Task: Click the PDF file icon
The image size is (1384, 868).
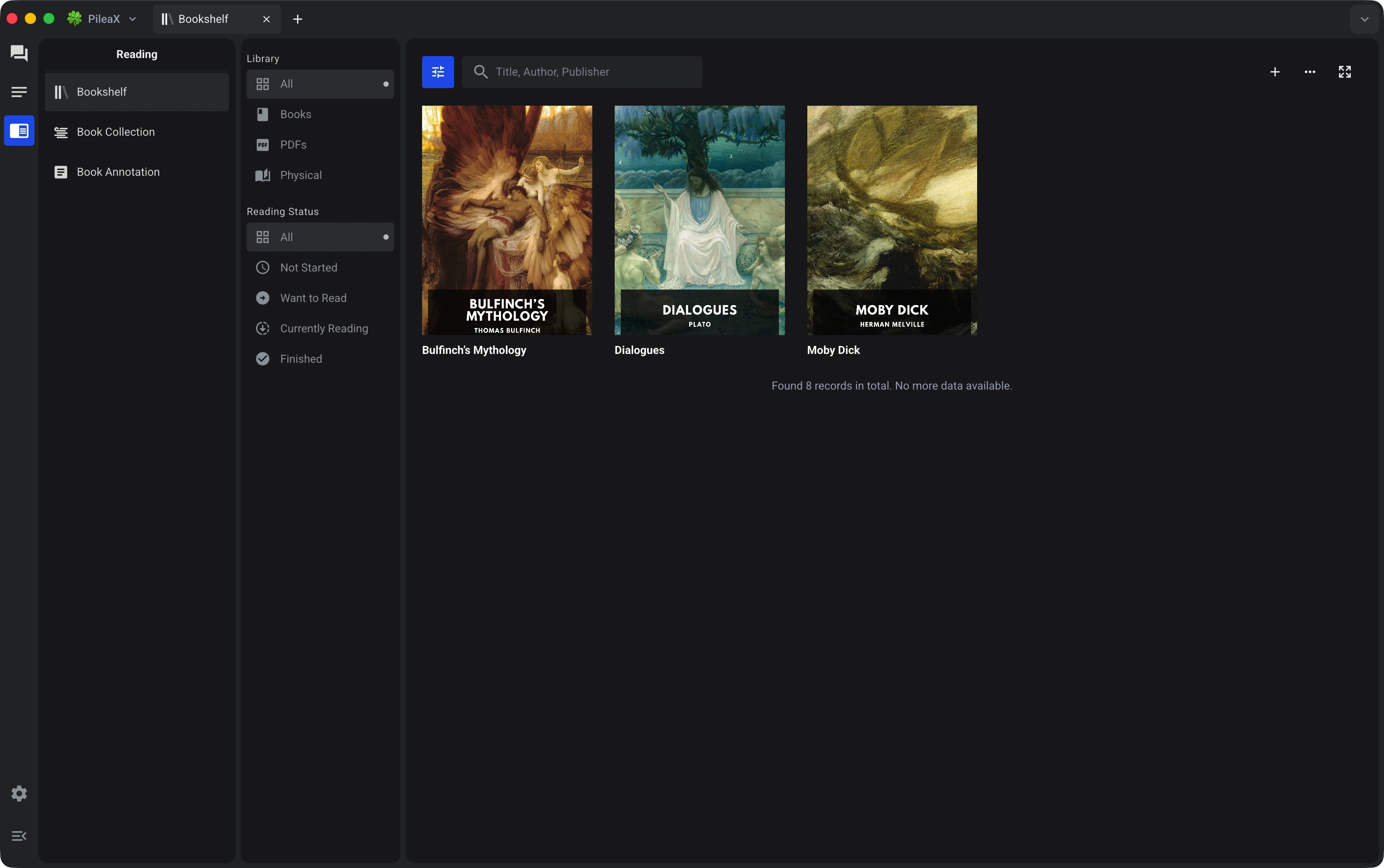Action: click(x=262, y=145)
